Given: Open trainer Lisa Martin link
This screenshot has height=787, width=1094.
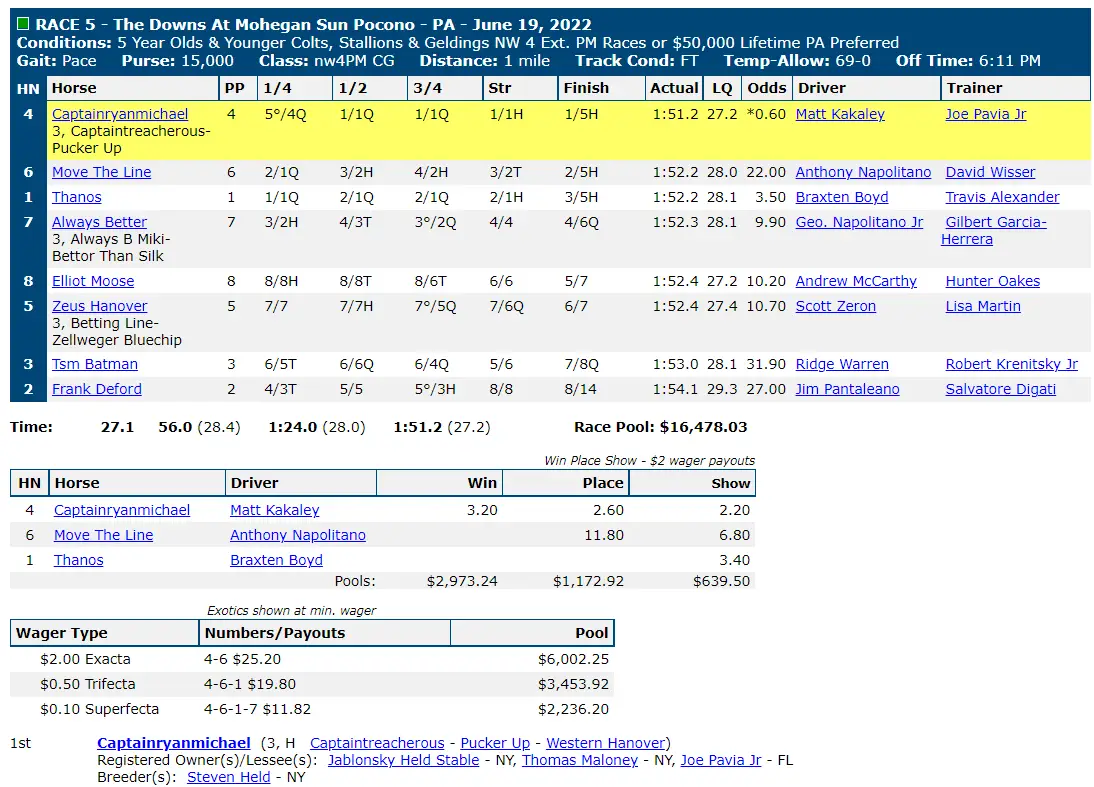Looking at the screenshot, I should (x=983, y=306).
